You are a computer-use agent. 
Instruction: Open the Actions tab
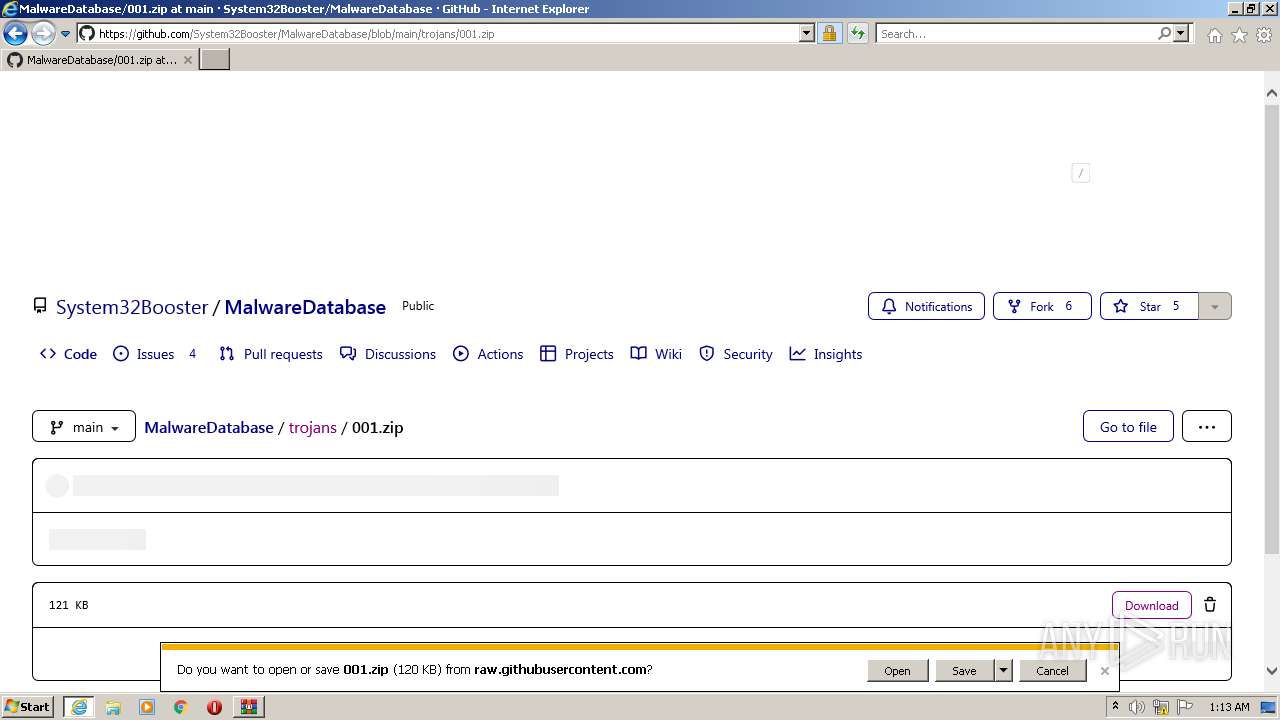[x=488, y=354]
